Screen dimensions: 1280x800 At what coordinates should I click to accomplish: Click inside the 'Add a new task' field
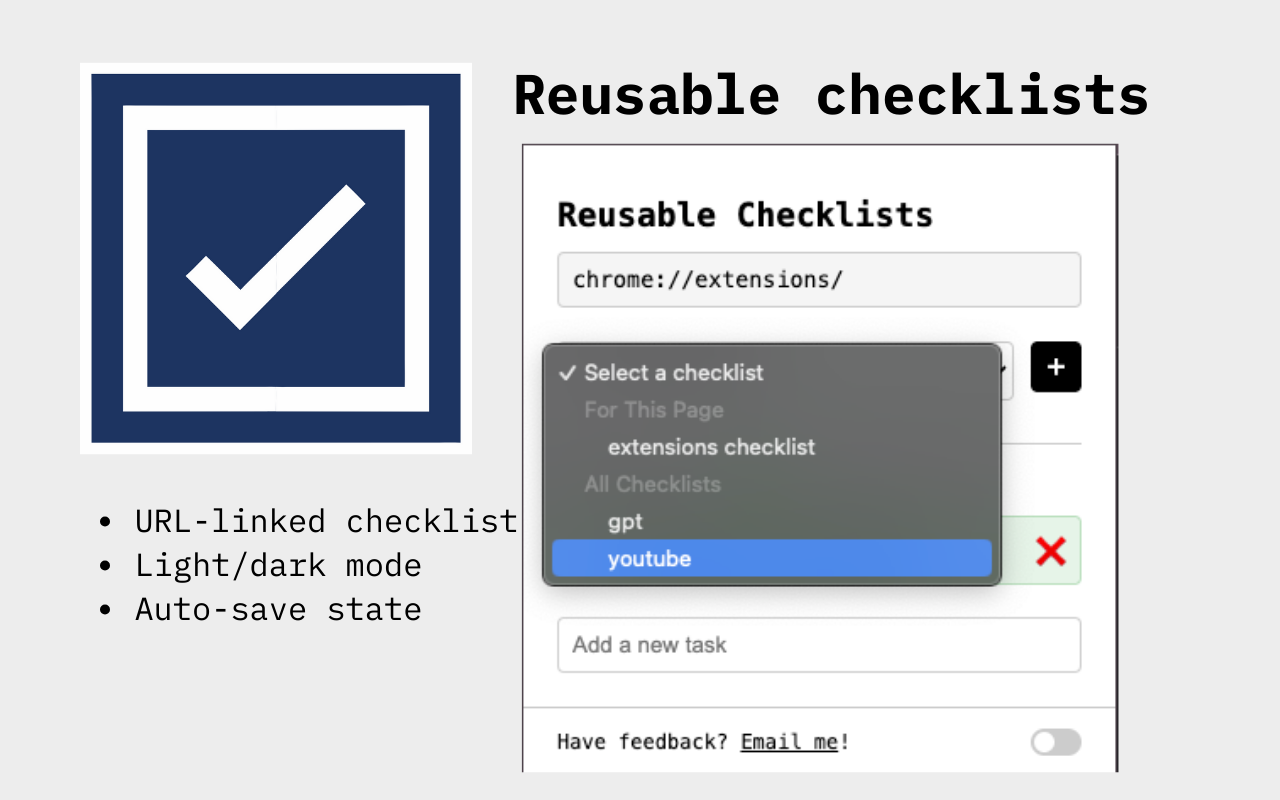[819, 645]
